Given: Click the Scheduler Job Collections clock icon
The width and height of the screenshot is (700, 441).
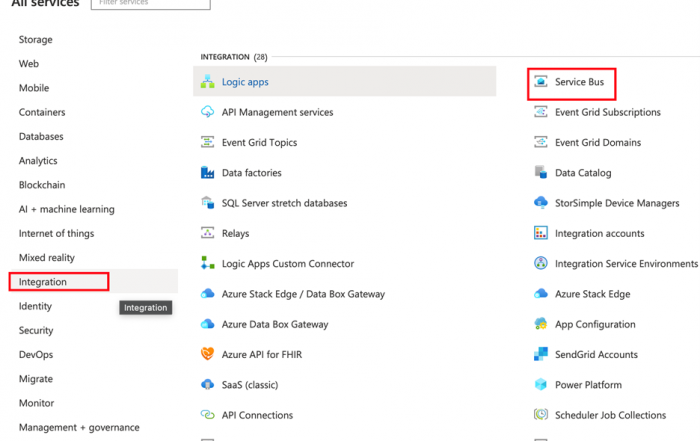Looking at the screenshot, I should point(541,415).
